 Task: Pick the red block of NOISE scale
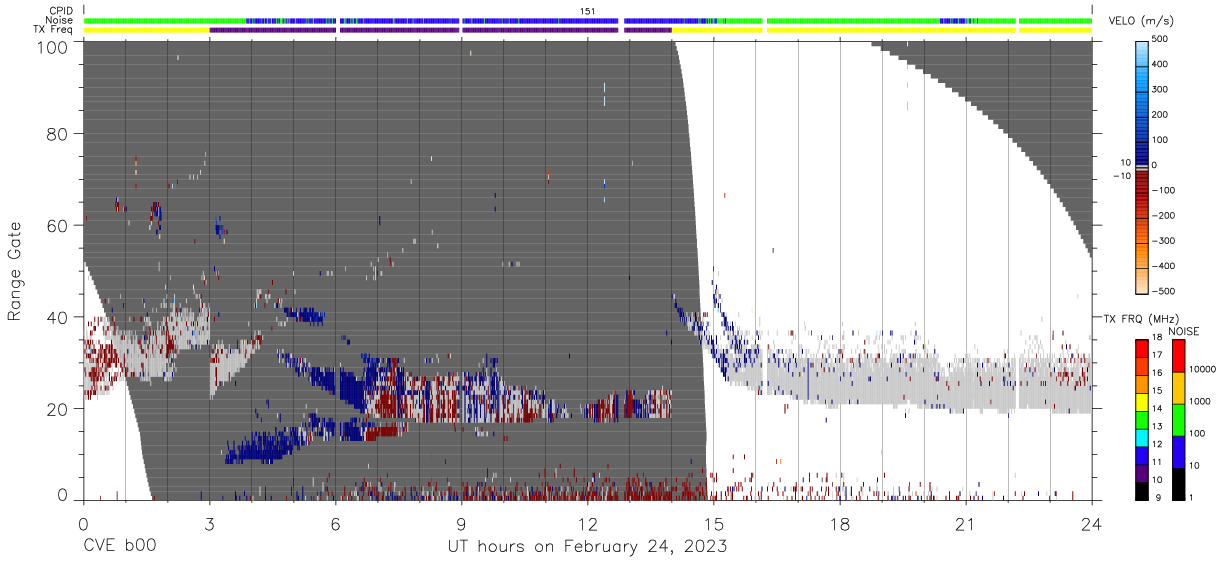1178,355
